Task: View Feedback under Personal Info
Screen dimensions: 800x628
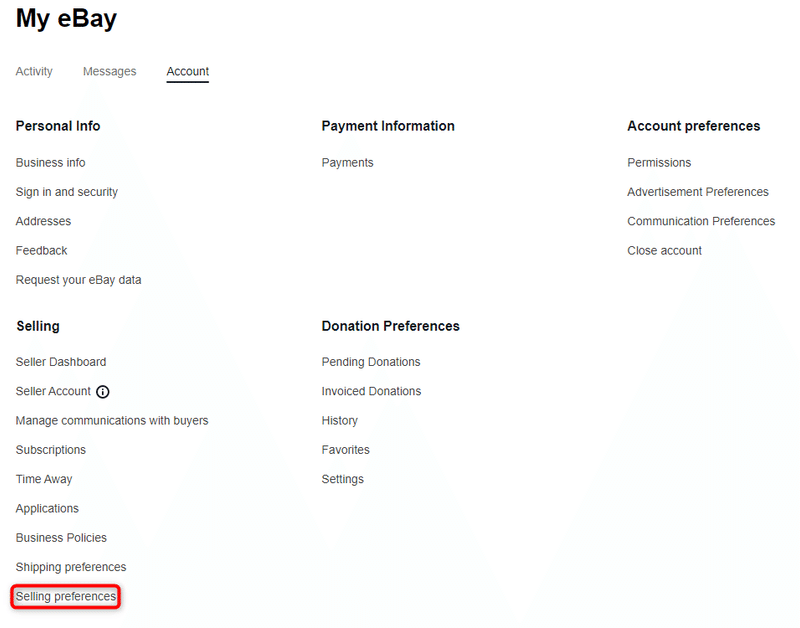Action: click(x=41, y=250)
